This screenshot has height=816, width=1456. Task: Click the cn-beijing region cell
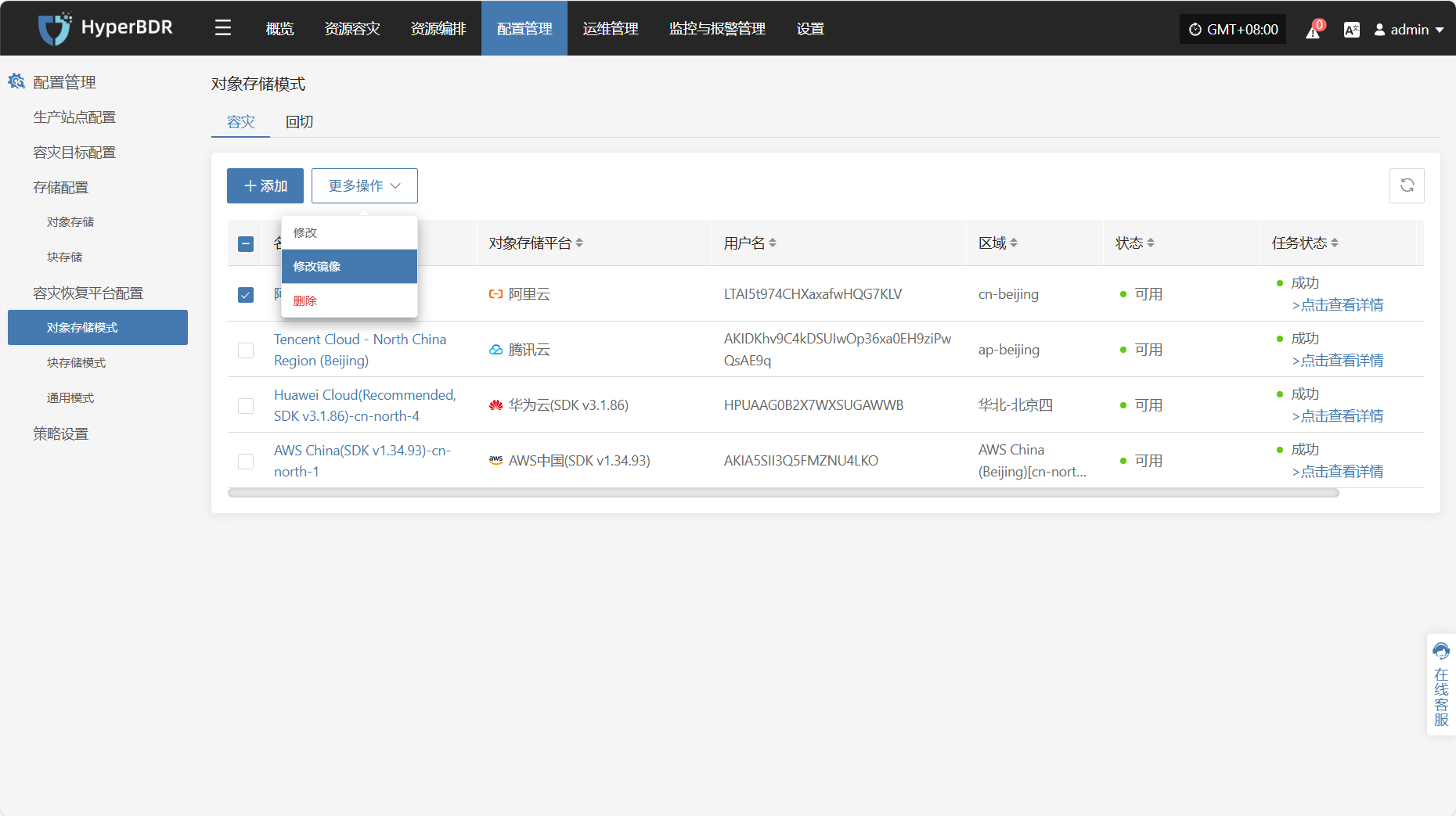(x=1008, y=294)
